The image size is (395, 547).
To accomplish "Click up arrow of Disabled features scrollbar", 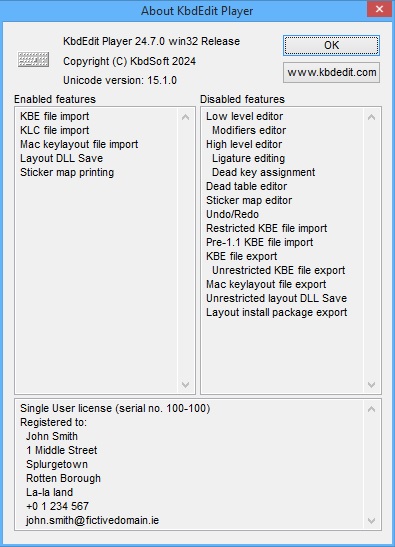I will (372, 117).
